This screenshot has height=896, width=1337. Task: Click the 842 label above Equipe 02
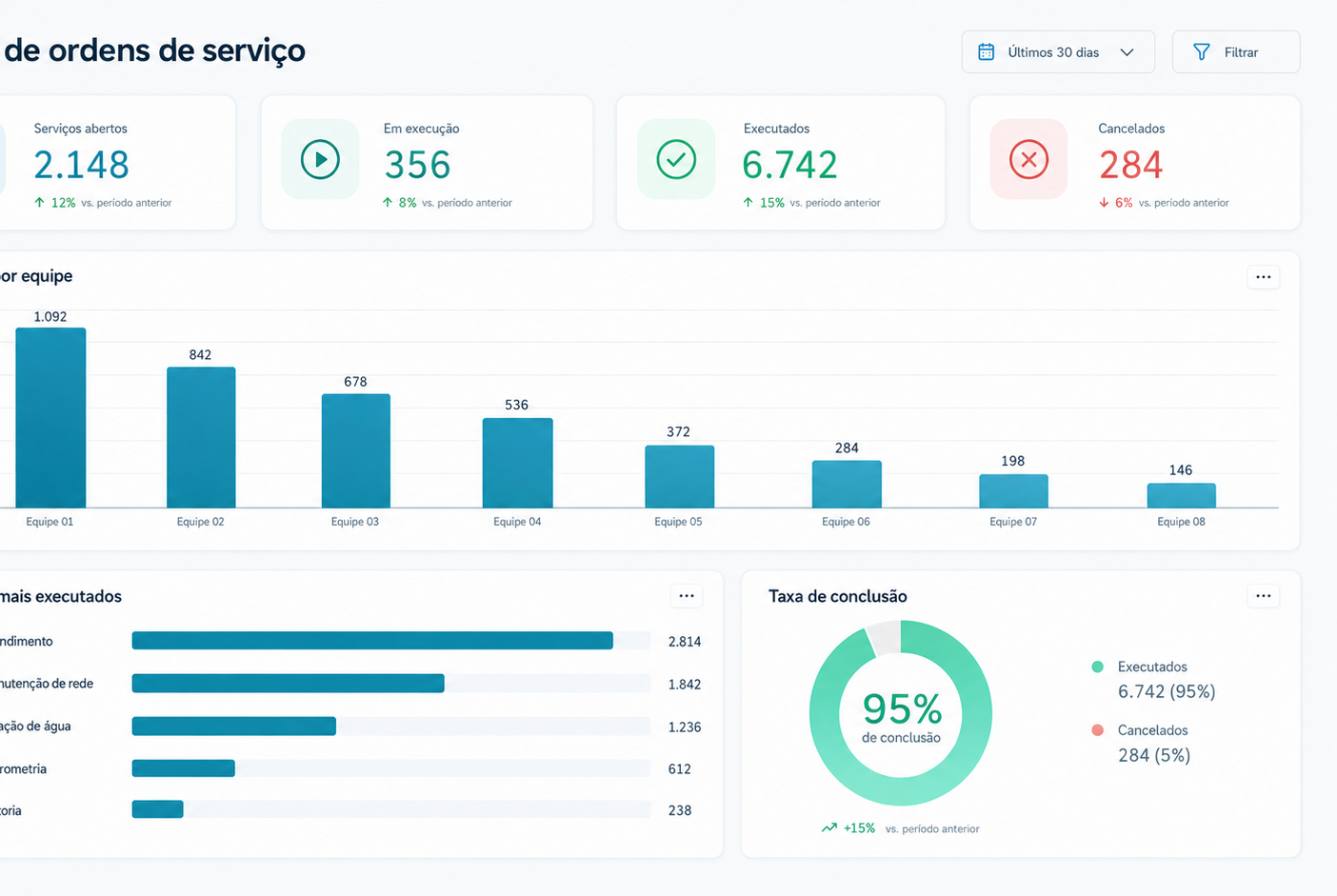pos(200,355)
